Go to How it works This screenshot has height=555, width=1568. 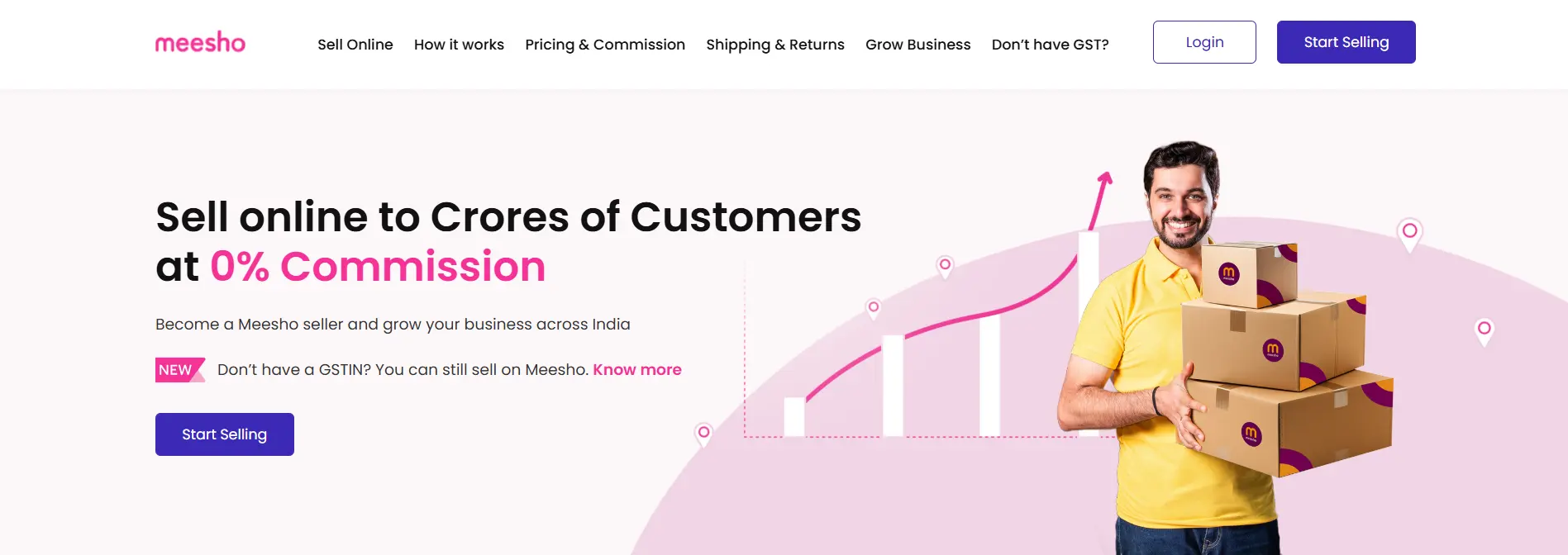459,45
